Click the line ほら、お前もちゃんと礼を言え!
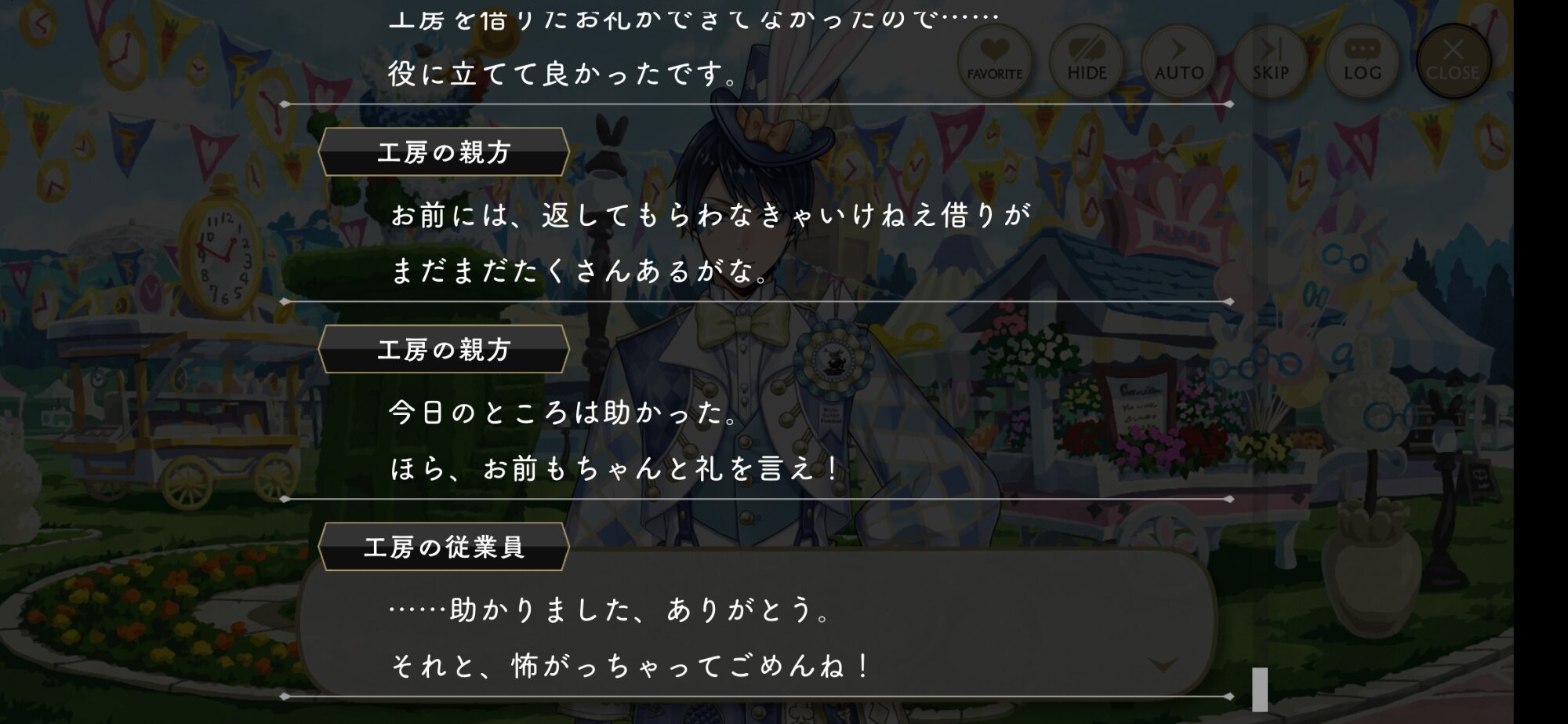 click(x=615, y=469)
